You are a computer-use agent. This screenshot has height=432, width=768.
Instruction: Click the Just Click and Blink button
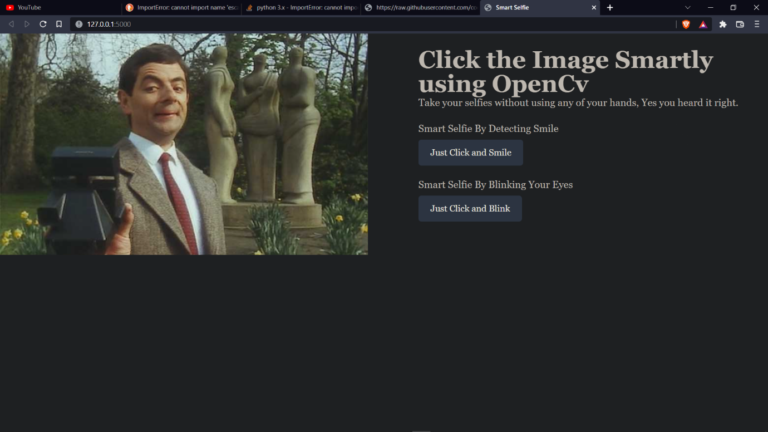pyautogui.click(x=470, y=209)
